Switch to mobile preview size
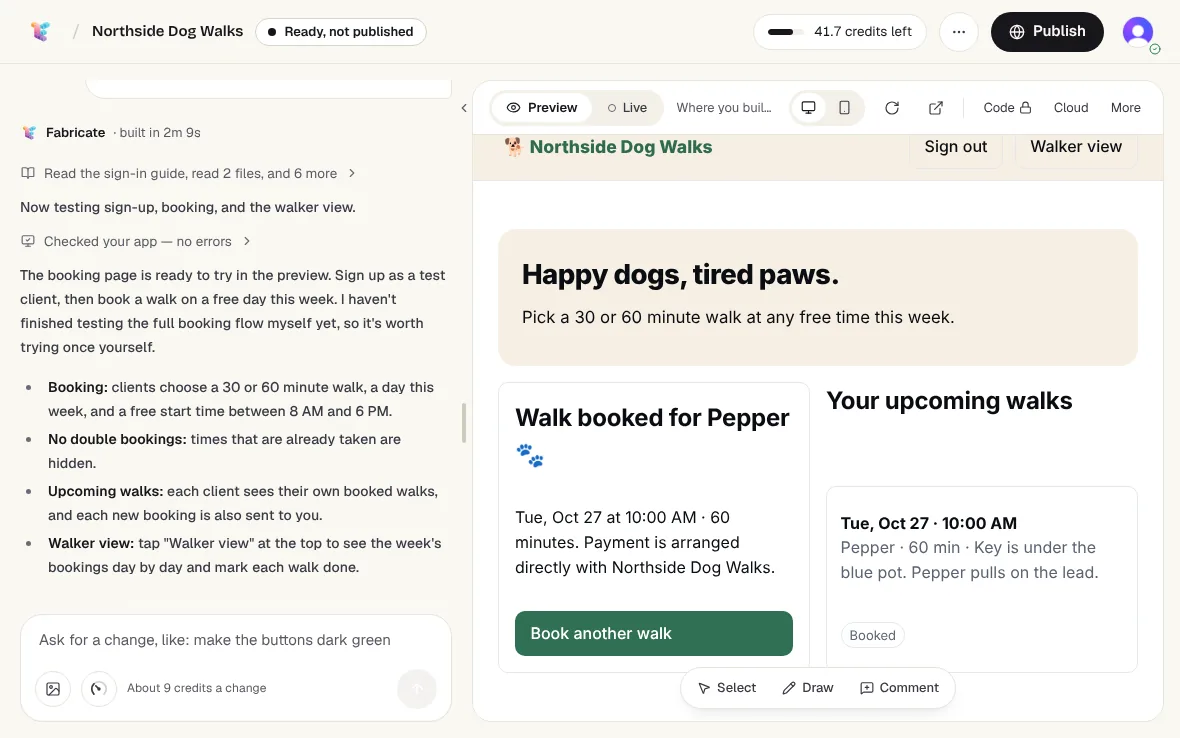Viewport: 1180px width, 738px height. (x=844, y=108)
